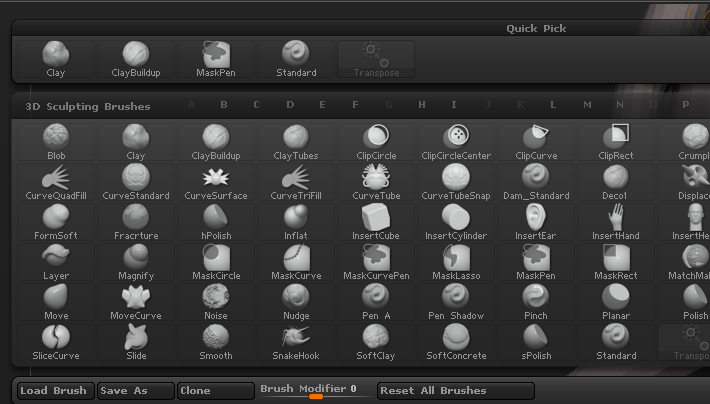
Task: Click the Load Brush button
Action: (x=56, y=391)
